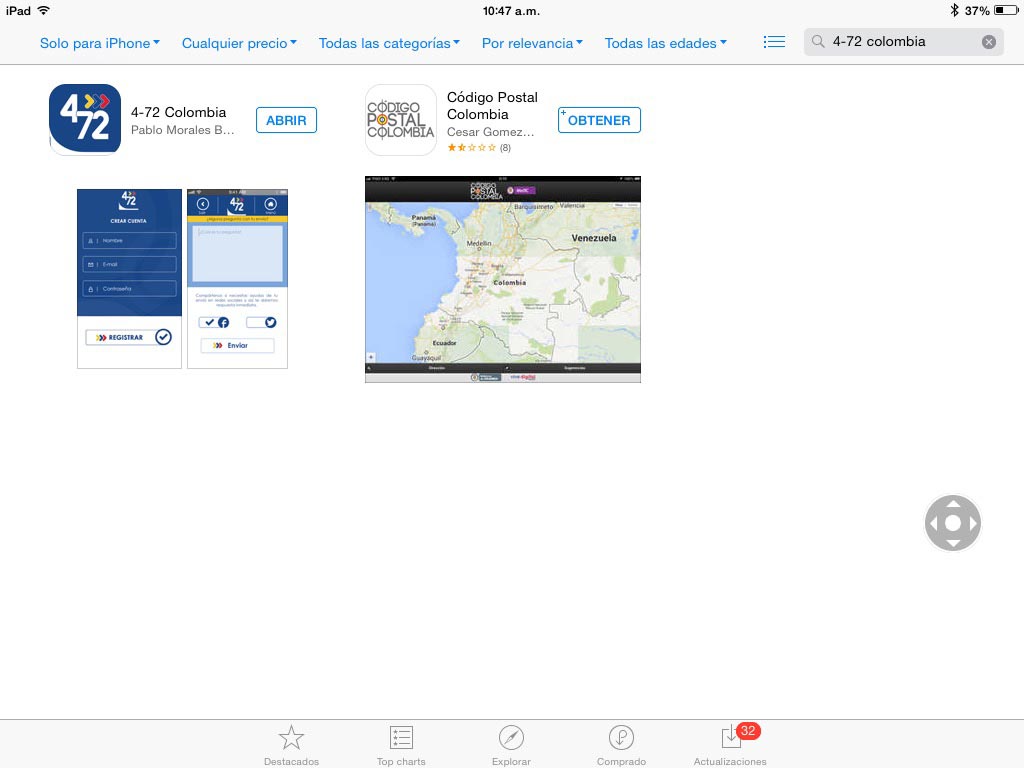View the Colombia map screenshot thumbnail
Screen dimensions: 1024x768
click(502, 279)
